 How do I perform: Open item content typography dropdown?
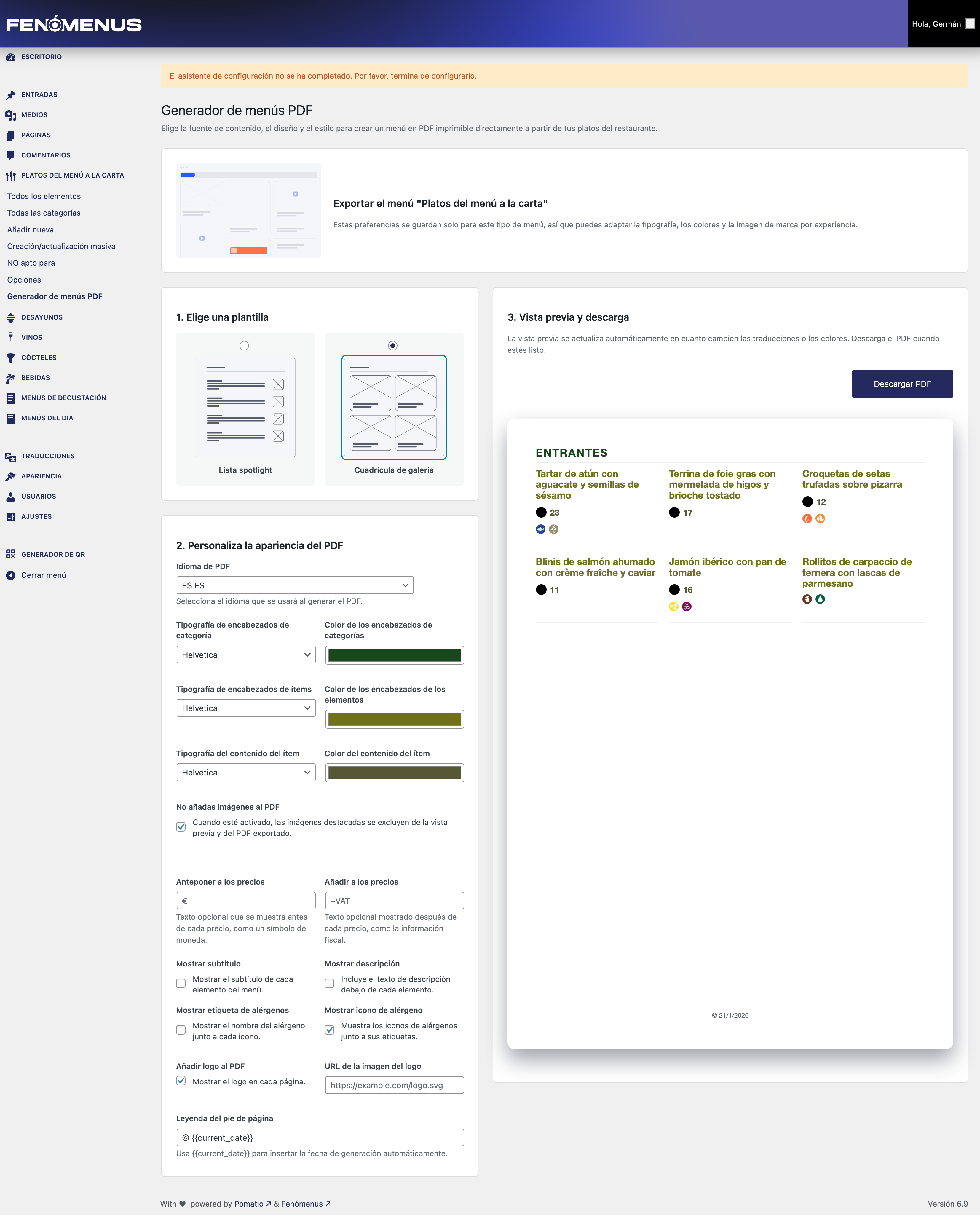tap(245, 772)
